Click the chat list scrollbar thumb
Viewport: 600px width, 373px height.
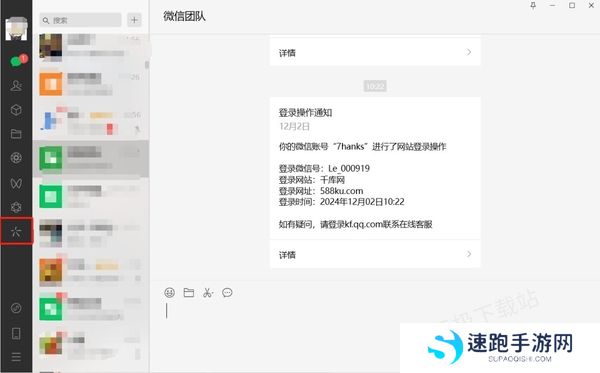(147, 65)
